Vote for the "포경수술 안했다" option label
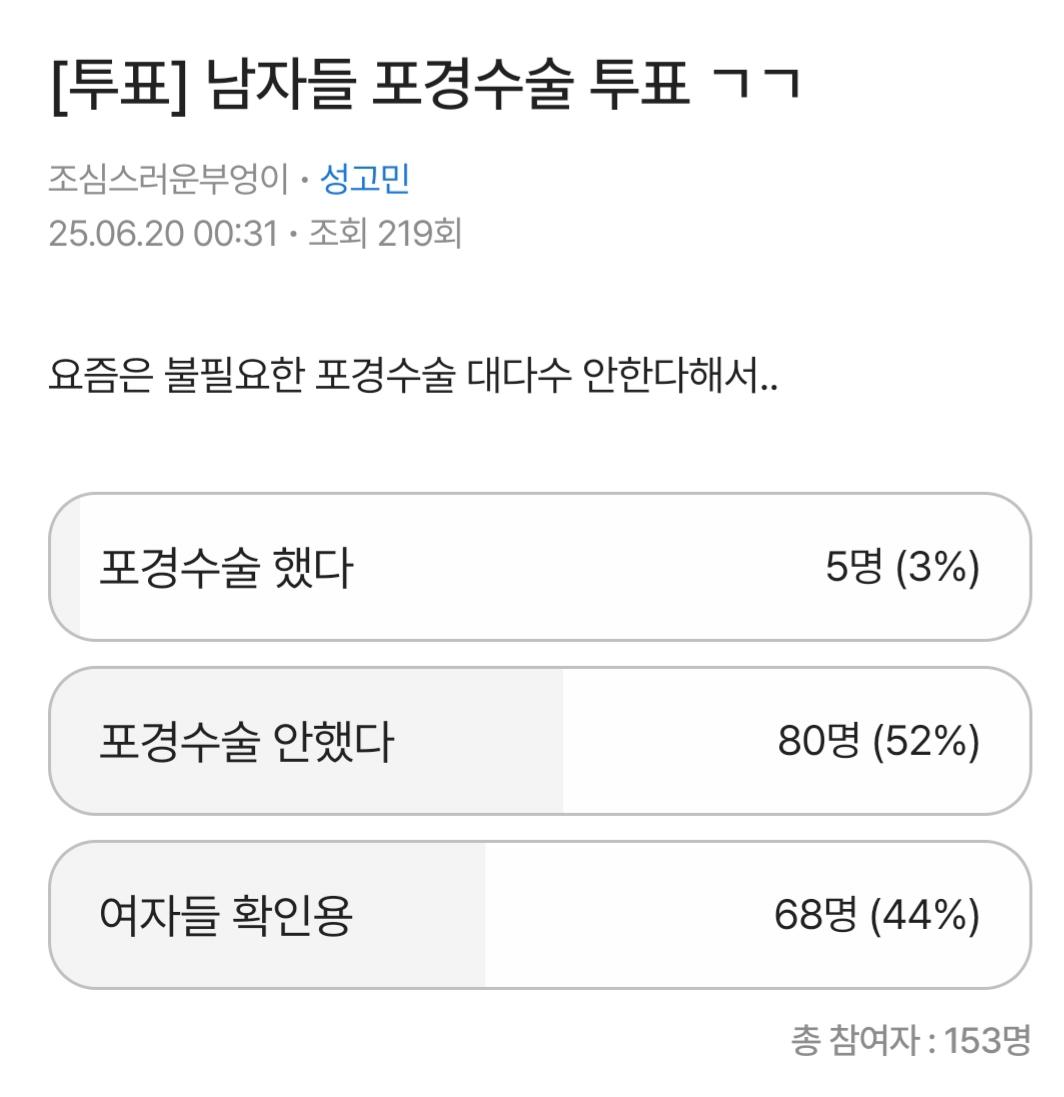 point(247,742)
